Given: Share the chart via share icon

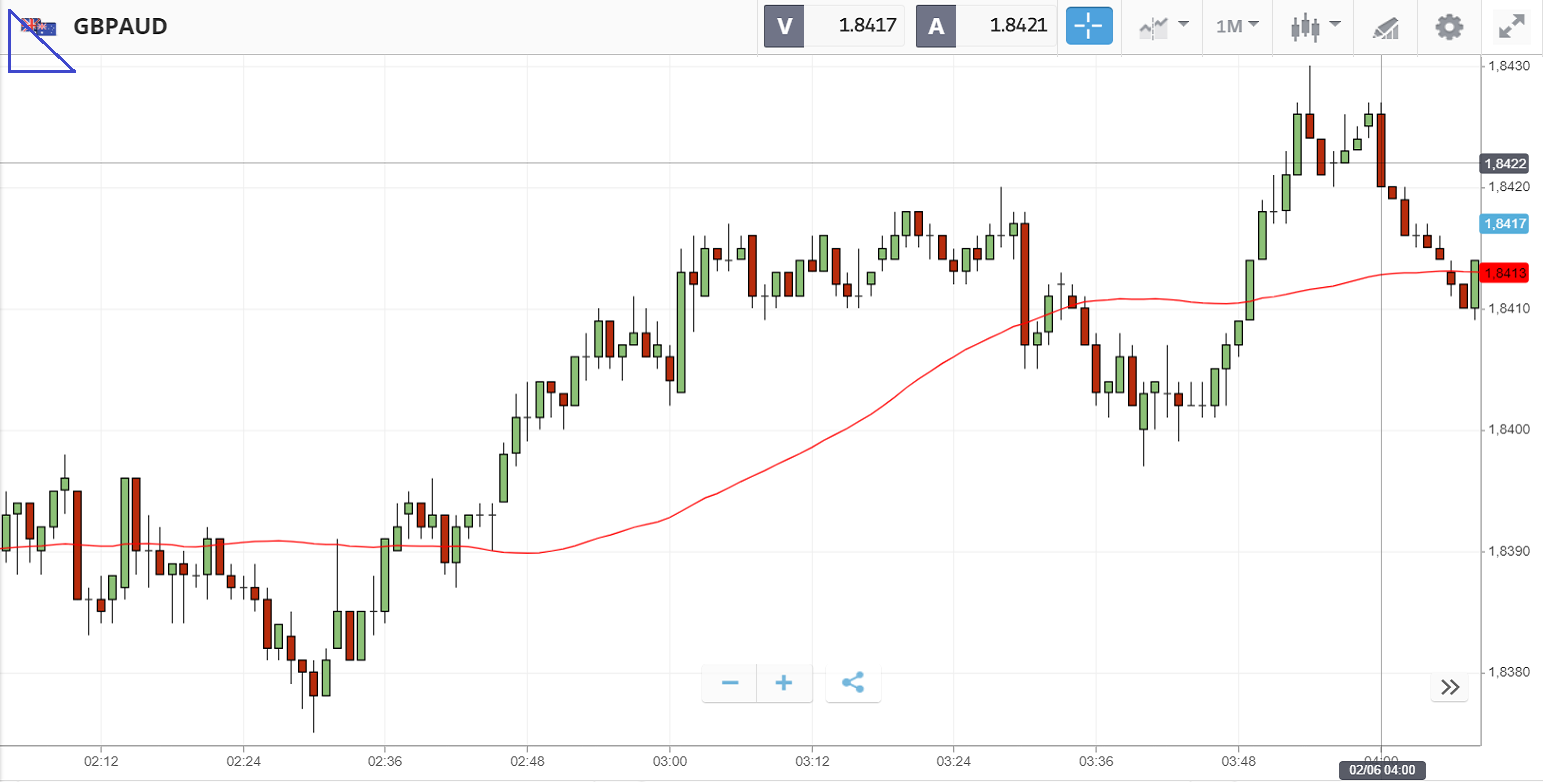Looking at the screenshot, I should click(x=853, y=683).
